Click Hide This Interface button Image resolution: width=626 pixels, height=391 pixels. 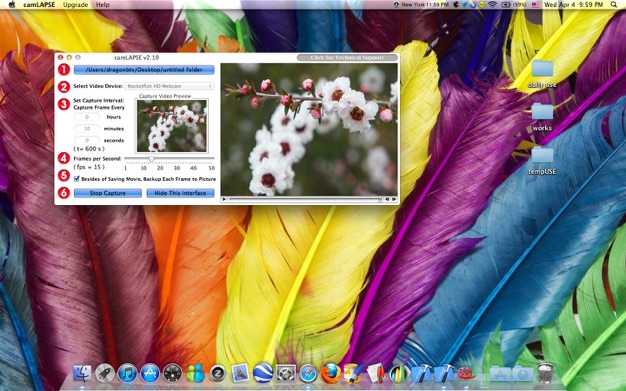click(x=180, y=193)
